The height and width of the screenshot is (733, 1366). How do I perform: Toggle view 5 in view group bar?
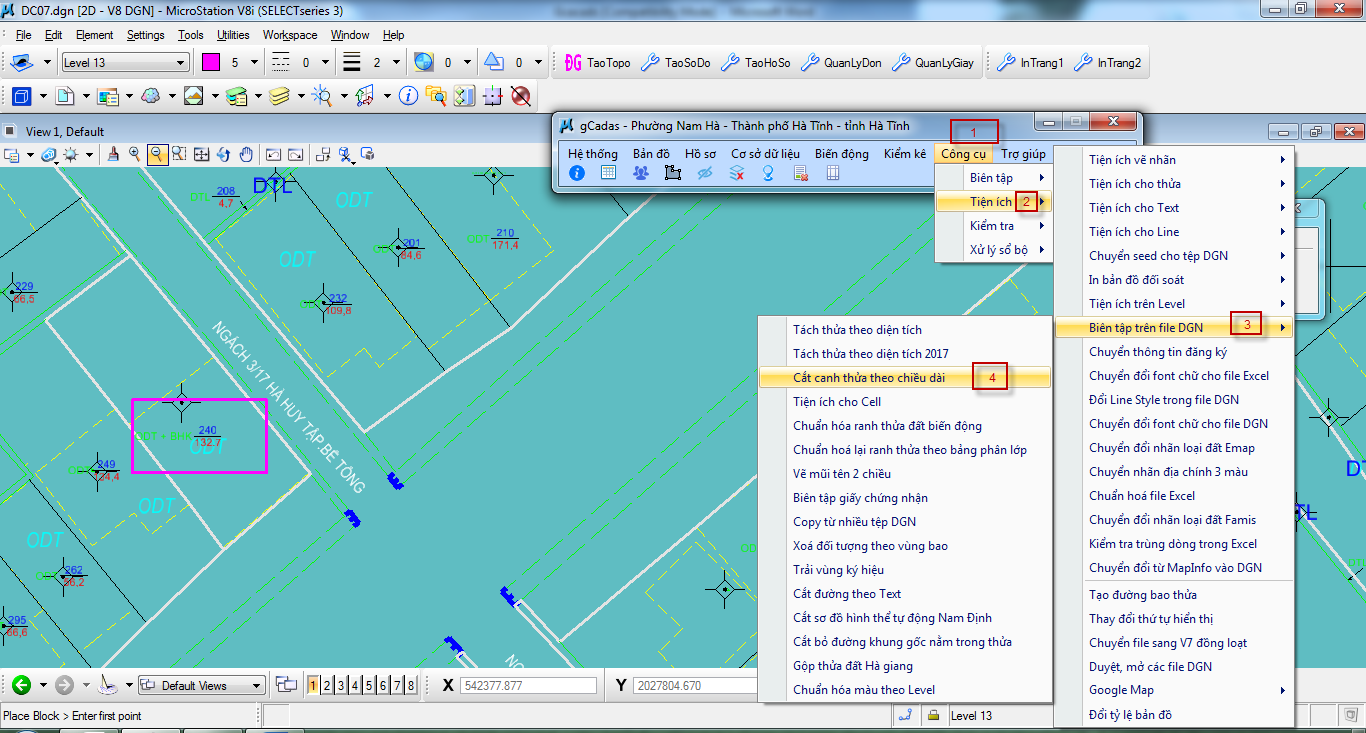pyautogui.click(x=369, y=685)
